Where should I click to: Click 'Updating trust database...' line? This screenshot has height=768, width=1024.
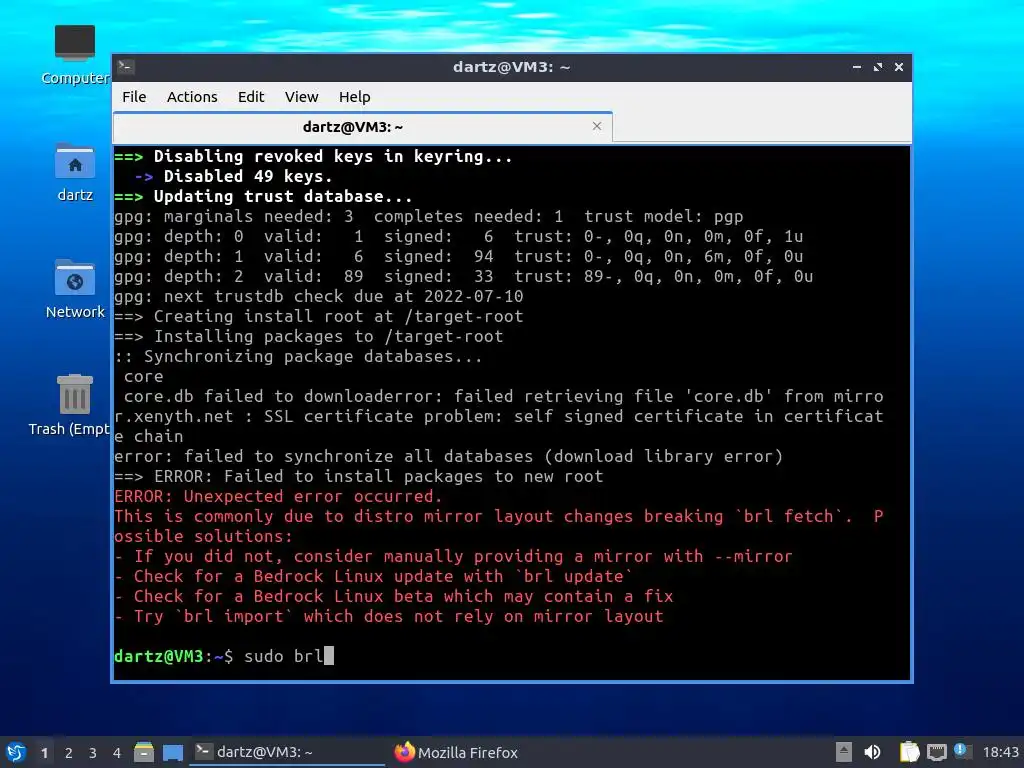(263, 196)
